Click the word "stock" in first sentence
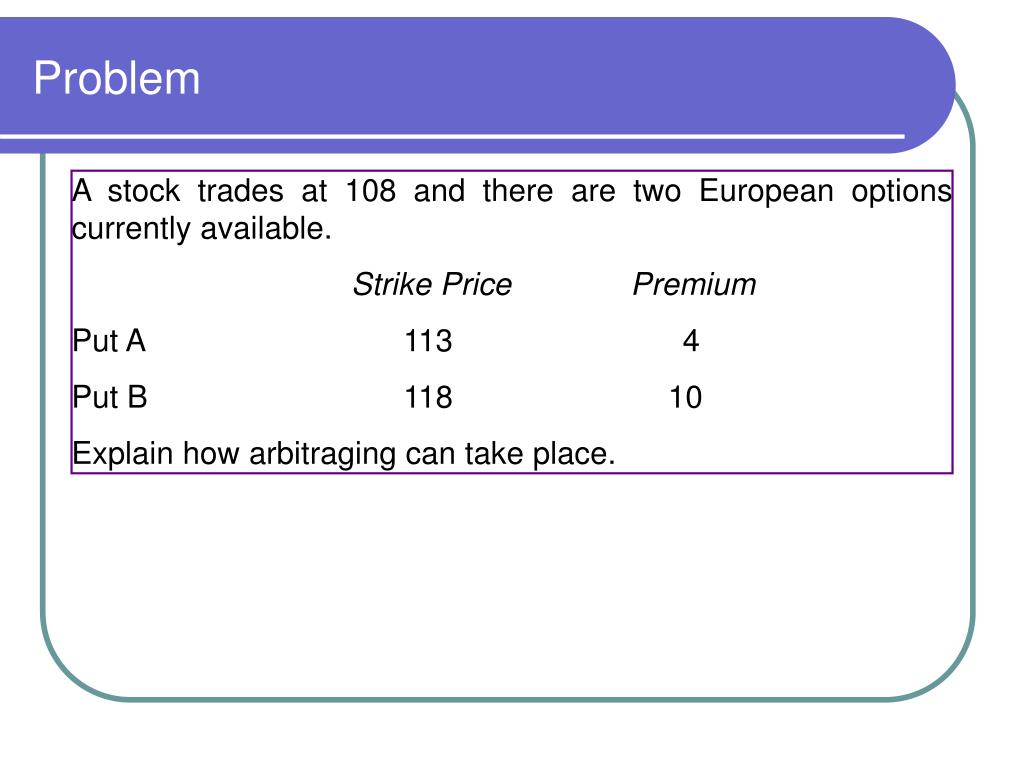The height and width of the screenshot is (768, 1024). coord(143,191)
